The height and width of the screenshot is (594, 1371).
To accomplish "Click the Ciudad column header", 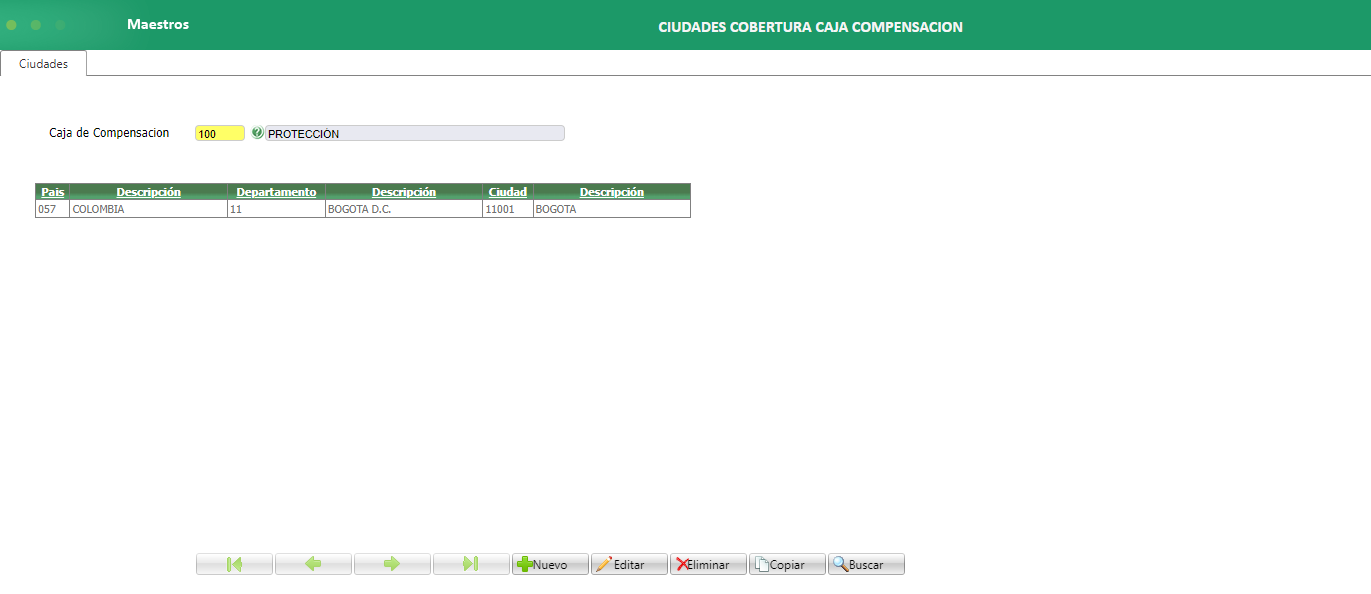I will 509,191.
